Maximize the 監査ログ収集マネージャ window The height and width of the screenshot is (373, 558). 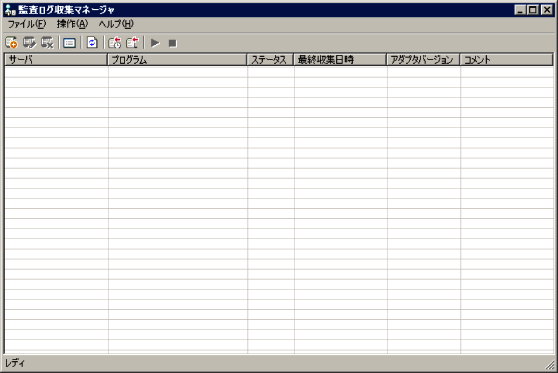point(533,10)
